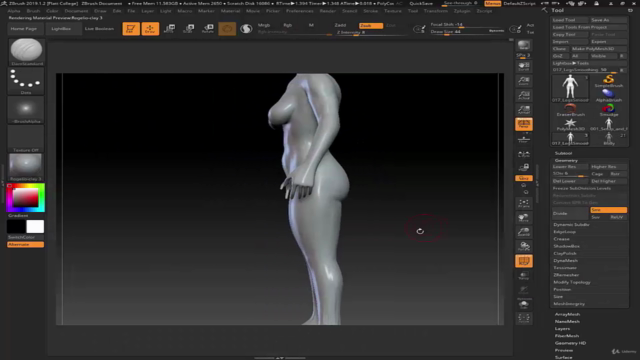
Task: Toggle the orange XYZ rotation button
Action: pyautogui.click(x=524, y=178)
